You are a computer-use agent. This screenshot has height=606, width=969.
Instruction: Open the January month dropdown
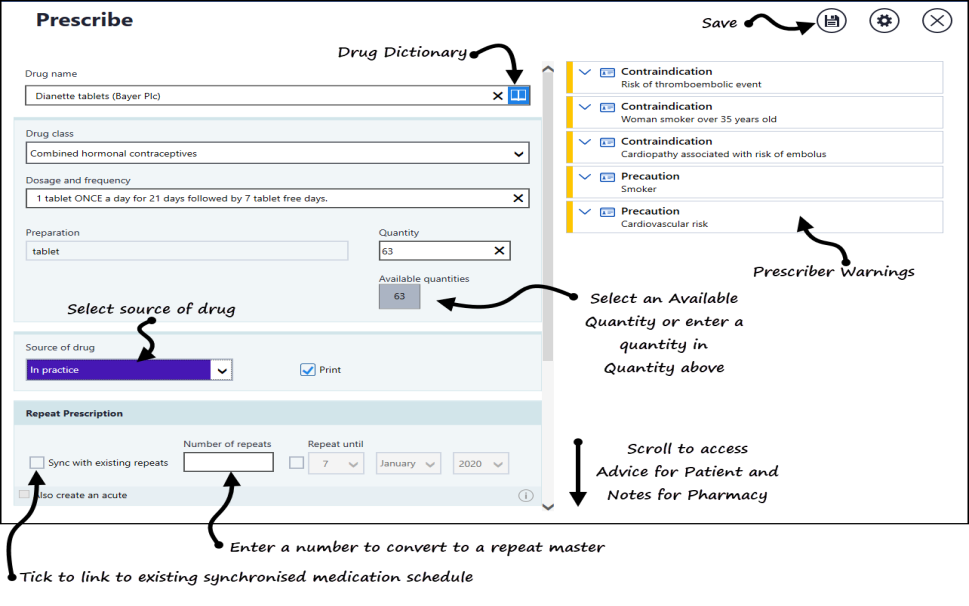pos(408,464)
